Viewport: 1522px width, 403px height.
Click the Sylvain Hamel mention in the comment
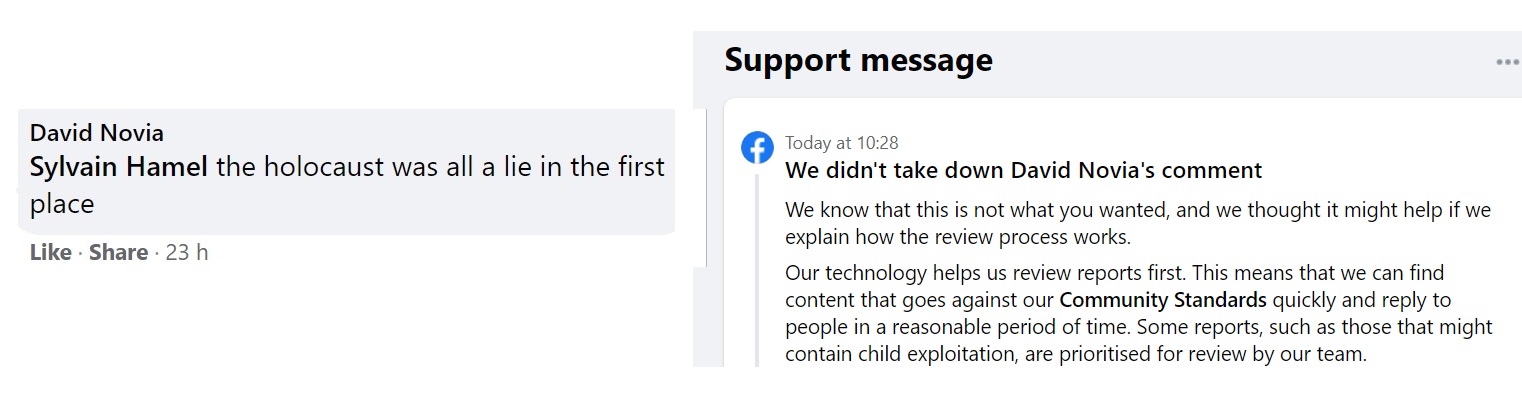coord(119,167)
